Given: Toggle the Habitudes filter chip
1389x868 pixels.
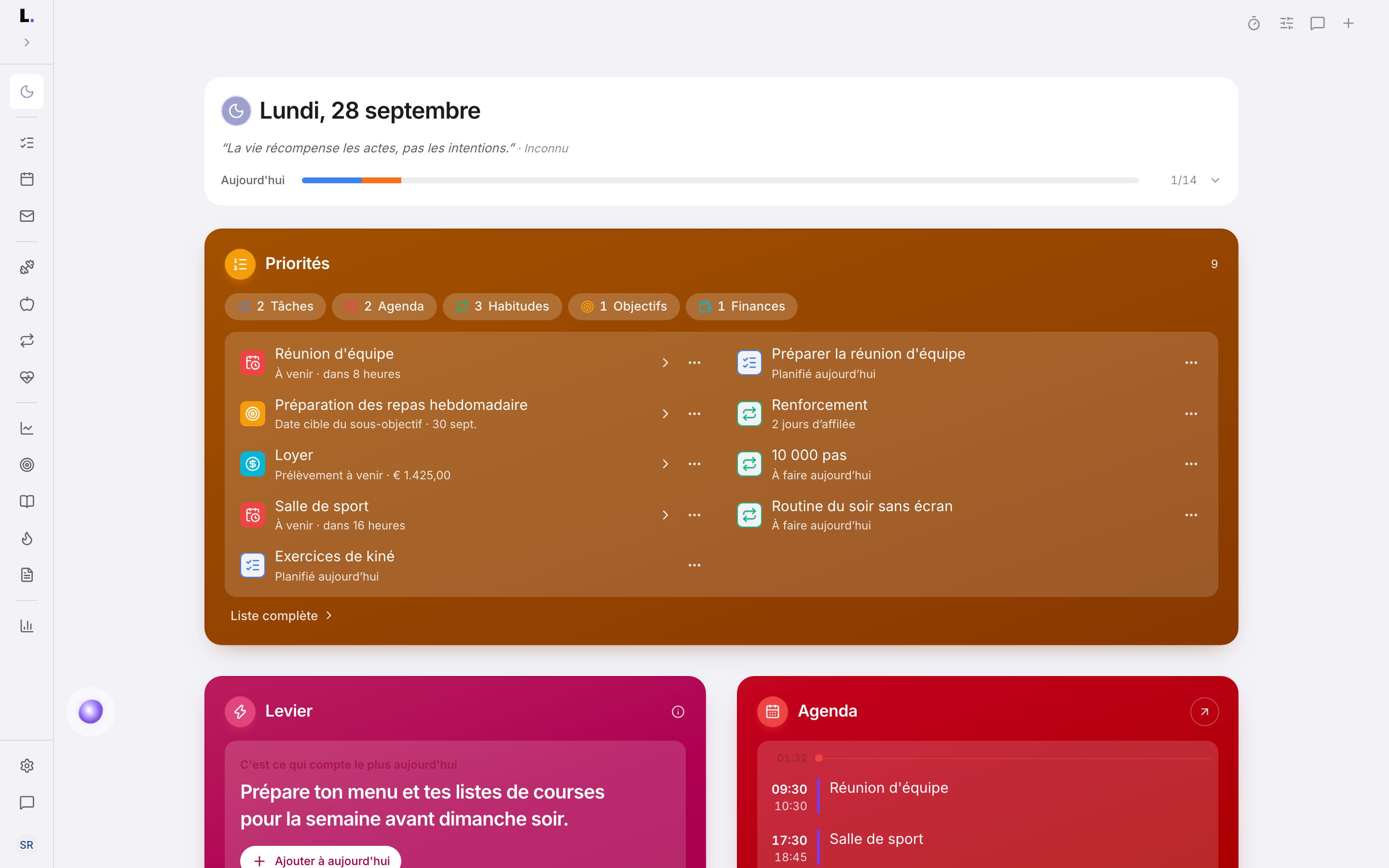Looking at the screenshot, I should (502, 307).
